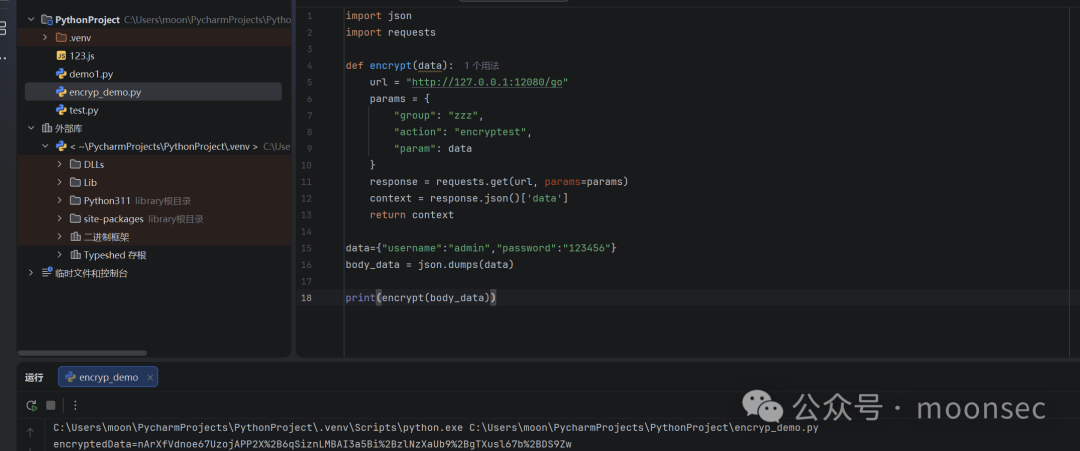Viewport: 1080px width, 451px height.
Task: Close the encryp_demo run tab
Action: (150, 377)
